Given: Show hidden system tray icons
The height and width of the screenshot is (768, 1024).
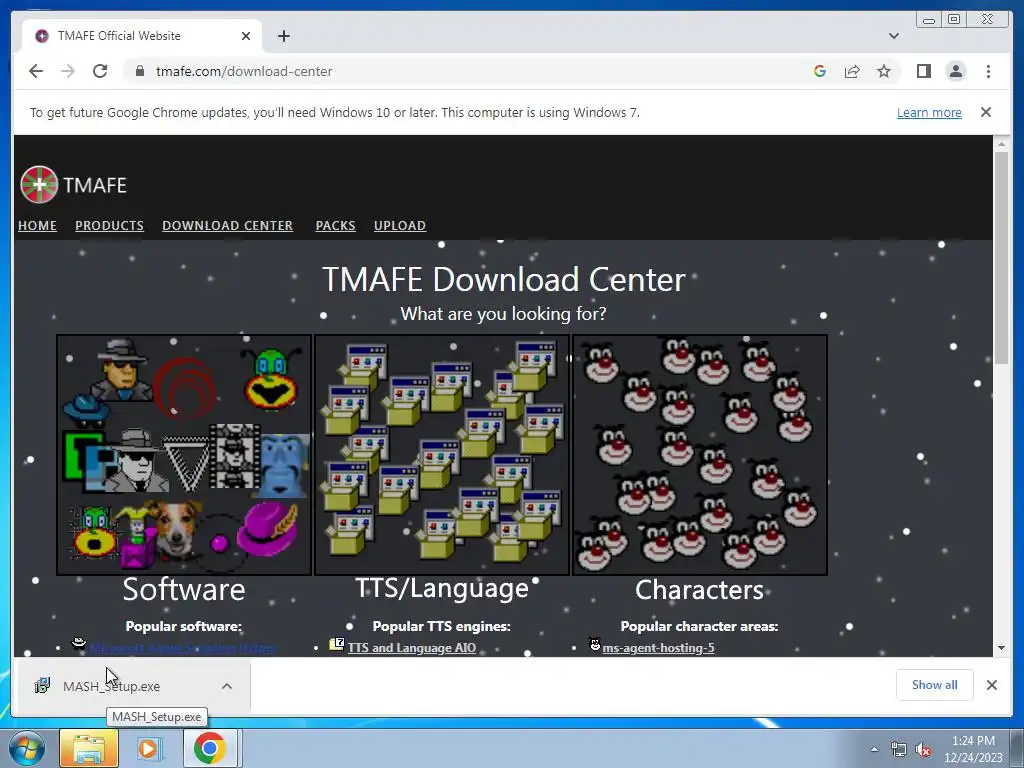Looking at the screenshot, I should (x=874, y=750).
